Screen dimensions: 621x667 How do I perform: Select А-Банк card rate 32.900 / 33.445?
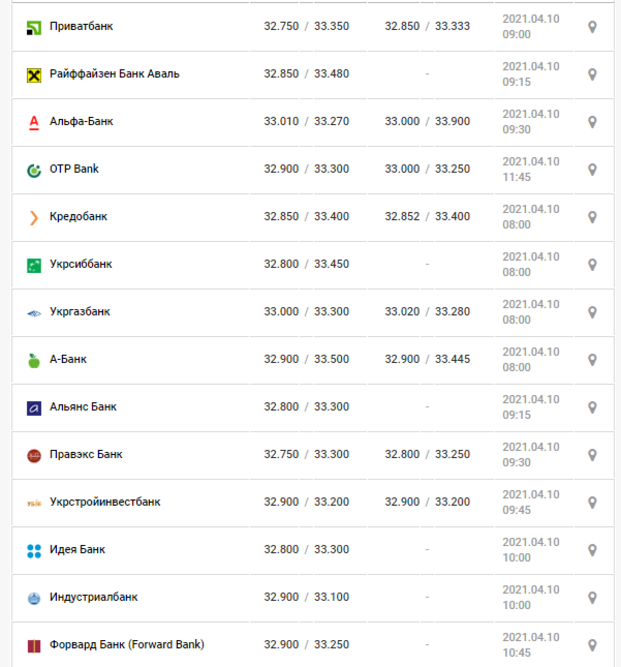[427, 359]
